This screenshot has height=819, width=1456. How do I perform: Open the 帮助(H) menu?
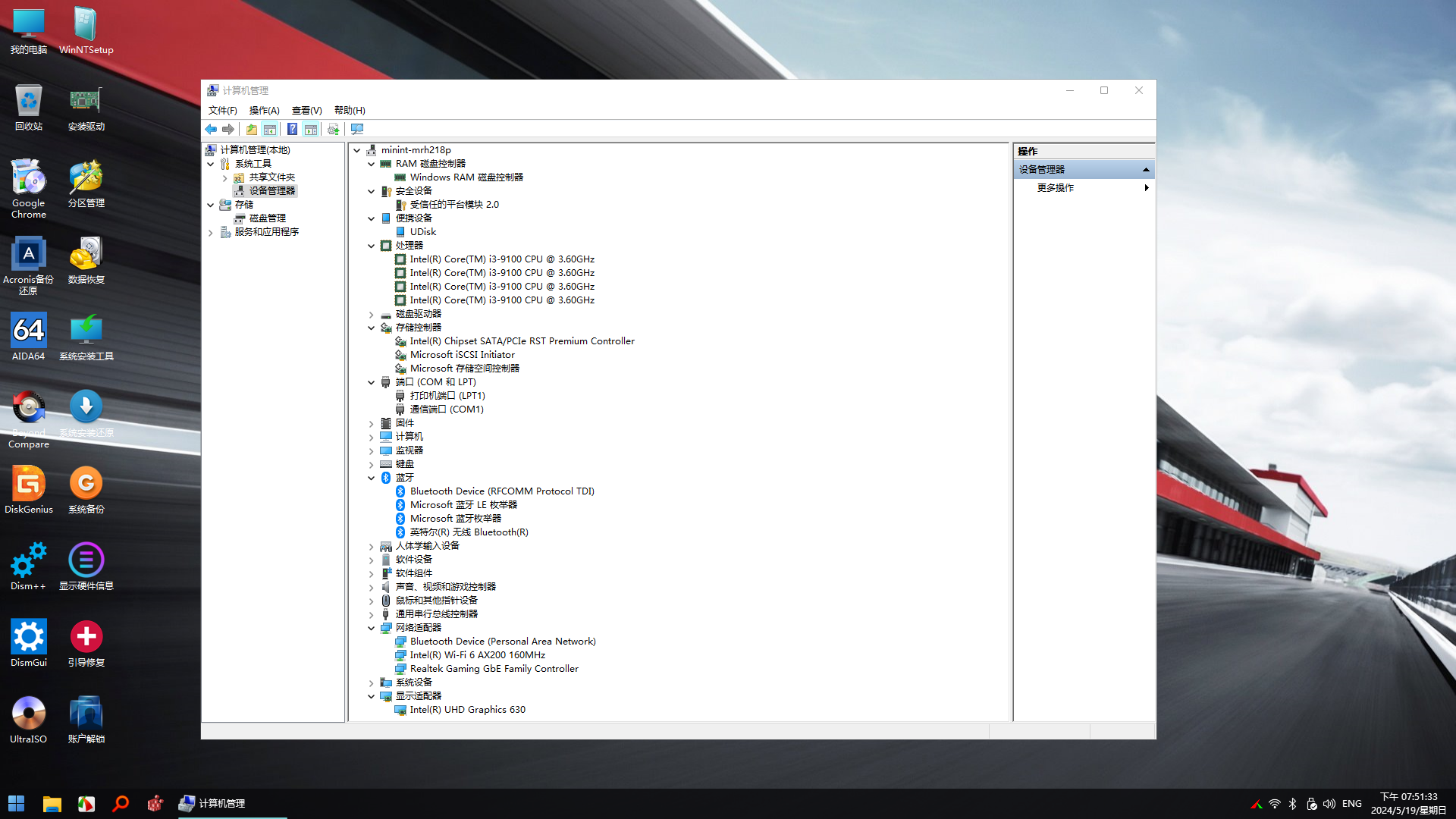pos(350,111)
